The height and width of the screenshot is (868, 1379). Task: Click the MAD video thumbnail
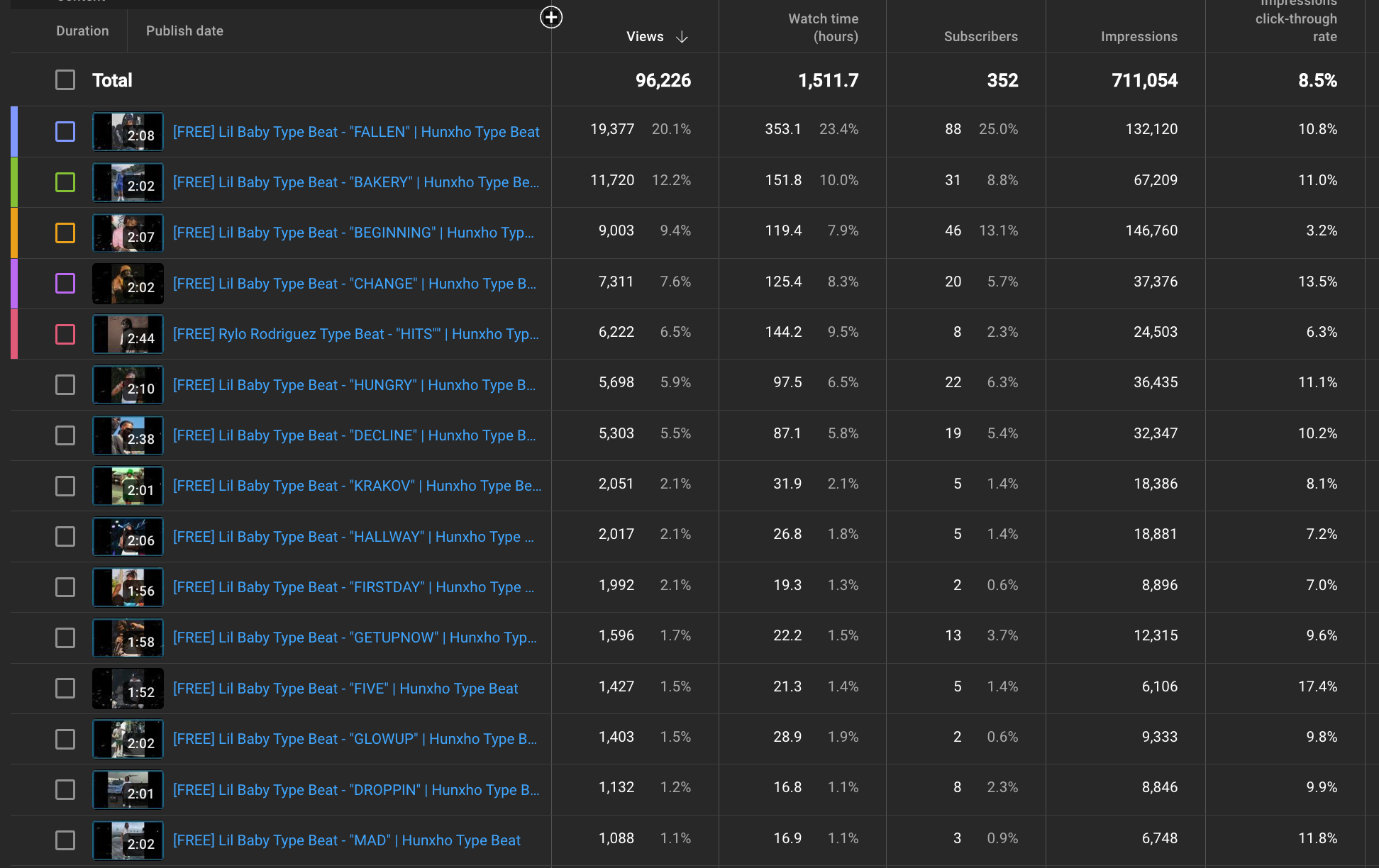coord(128,840)
